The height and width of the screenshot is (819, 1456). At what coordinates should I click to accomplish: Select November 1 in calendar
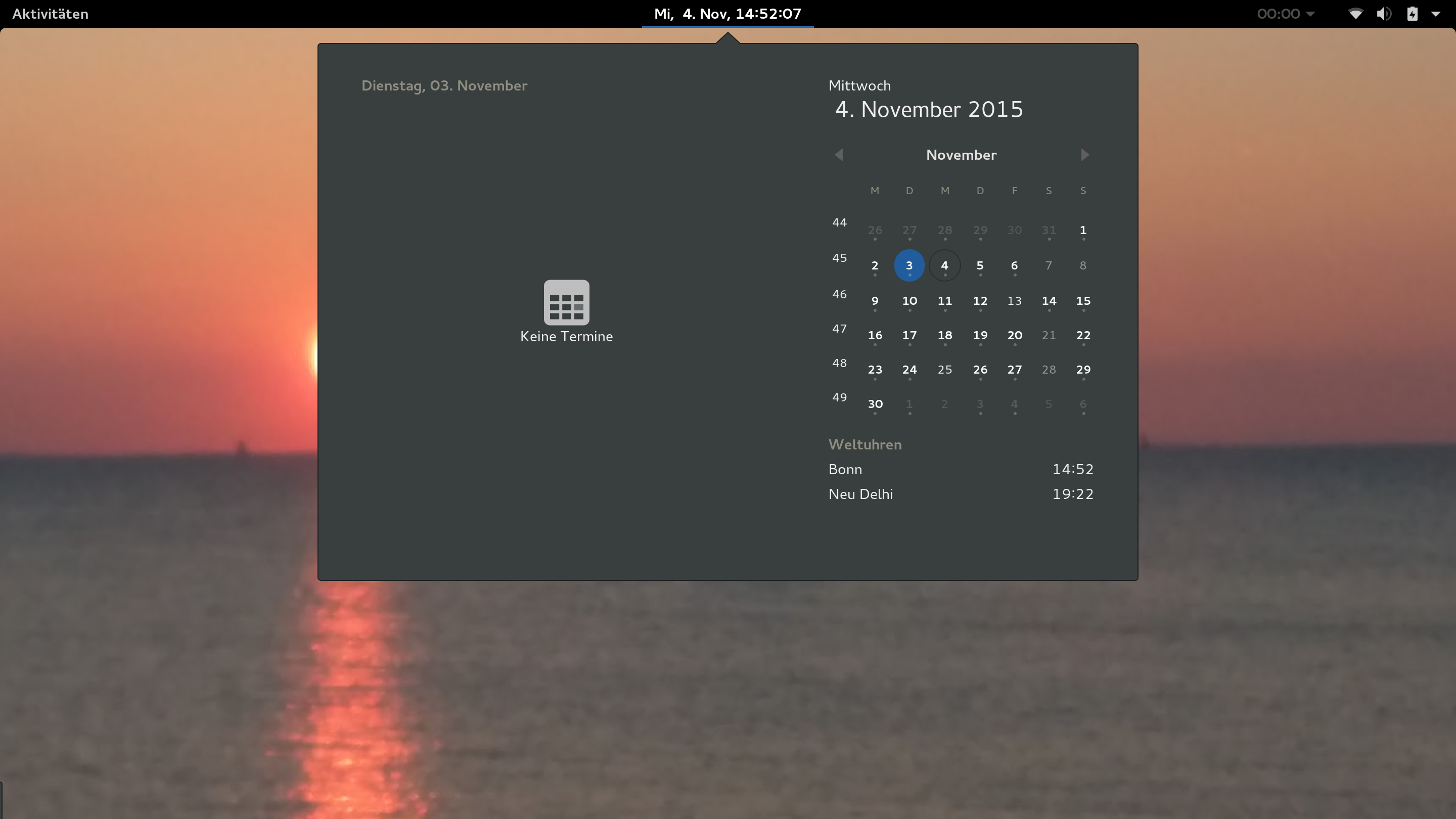(1083, 231)
